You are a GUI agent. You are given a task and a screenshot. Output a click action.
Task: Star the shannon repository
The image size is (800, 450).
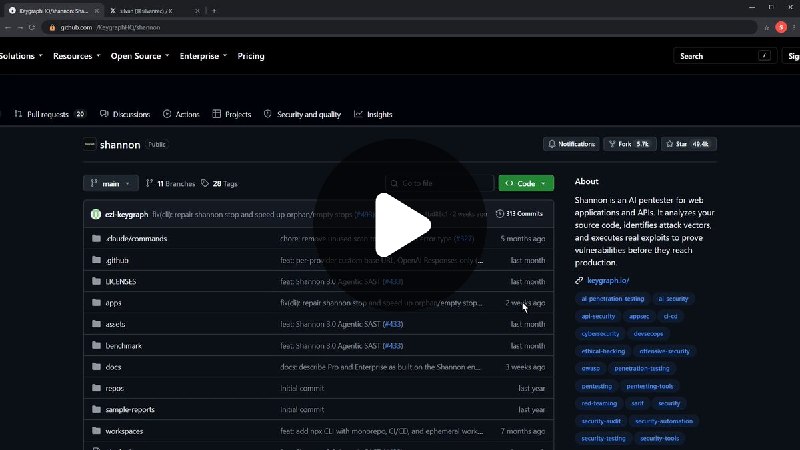(689, 144)
